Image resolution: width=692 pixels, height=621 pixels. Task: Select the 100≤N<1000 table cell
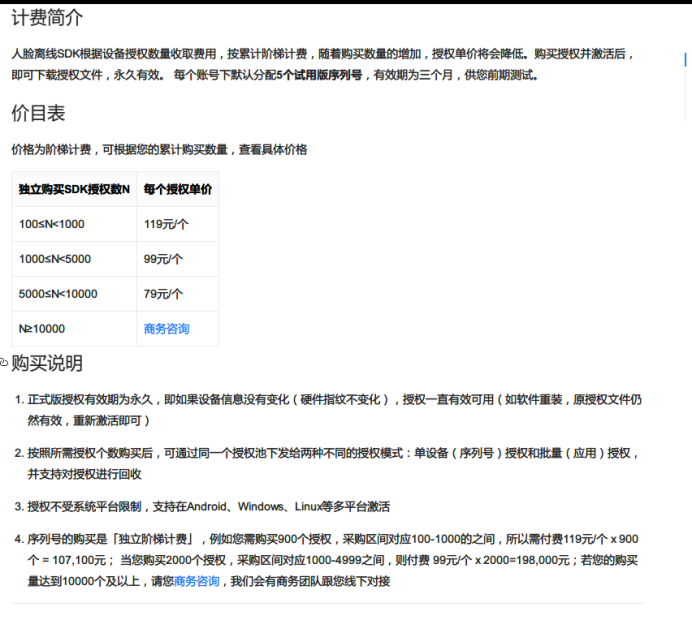click(74, 224)
